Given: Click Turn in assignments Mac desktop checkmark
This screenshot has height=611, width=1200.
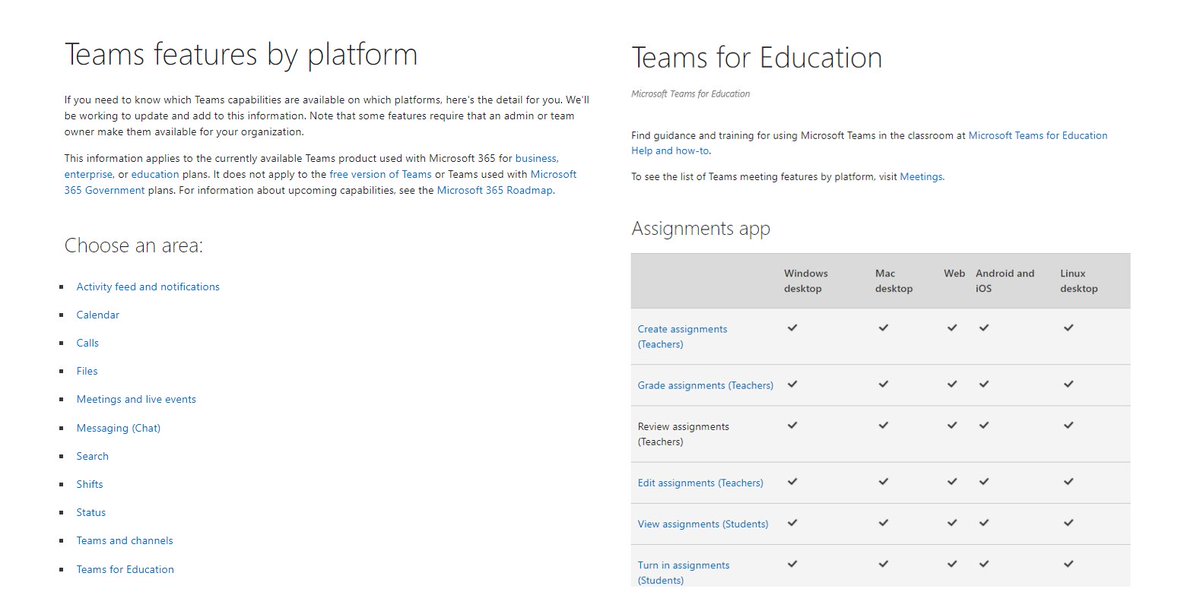Looking at the screenshot, I should (884, 564).
